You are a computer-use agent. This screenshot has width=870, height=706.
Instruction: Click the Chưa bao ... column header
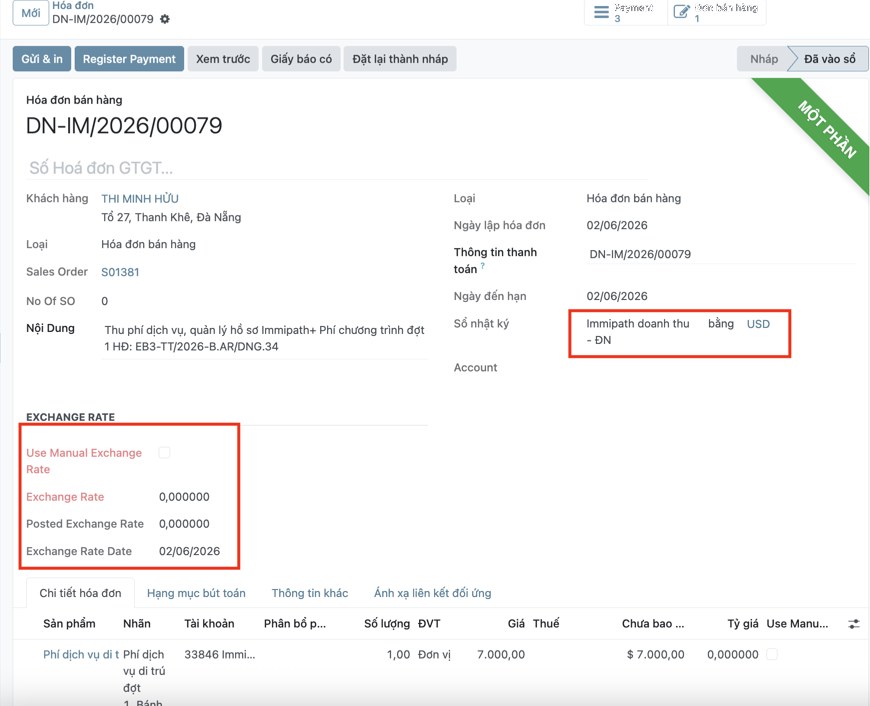tap(652, 623)
